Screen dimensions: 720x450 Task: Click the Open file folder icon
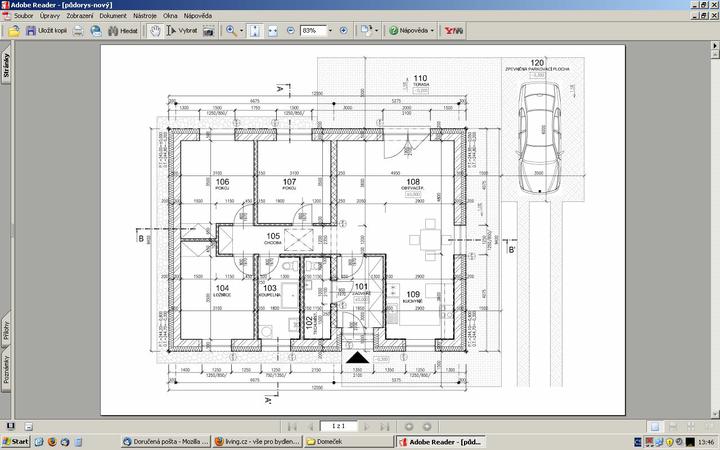pos(13,31)
